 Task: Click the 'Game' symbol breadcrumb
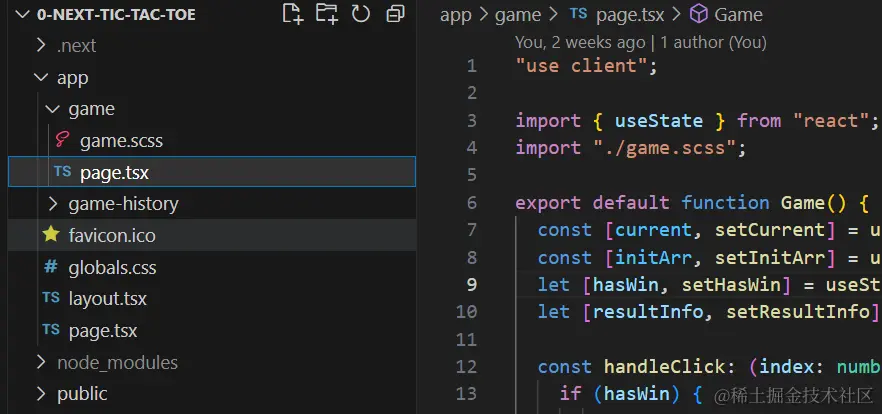point(739,15)
